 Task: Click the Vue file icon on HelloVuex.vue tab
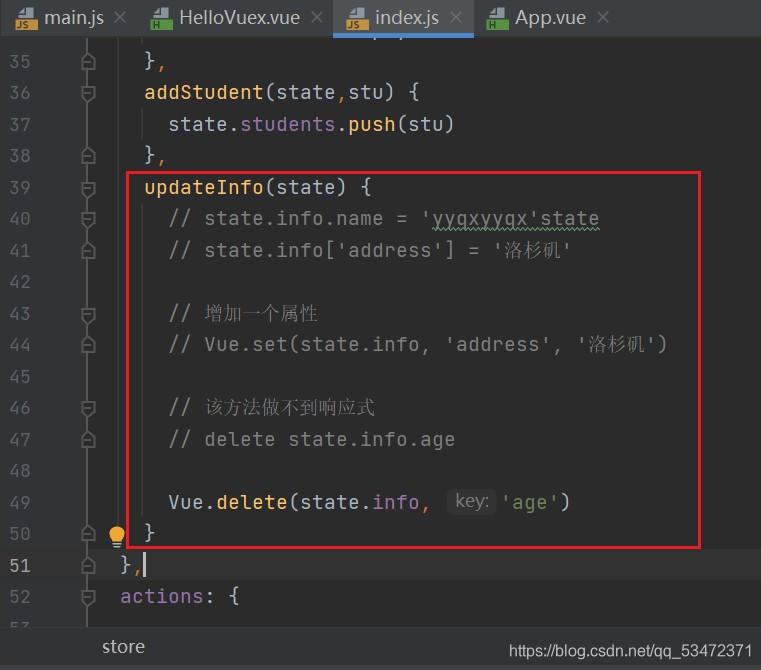[161, 19]
